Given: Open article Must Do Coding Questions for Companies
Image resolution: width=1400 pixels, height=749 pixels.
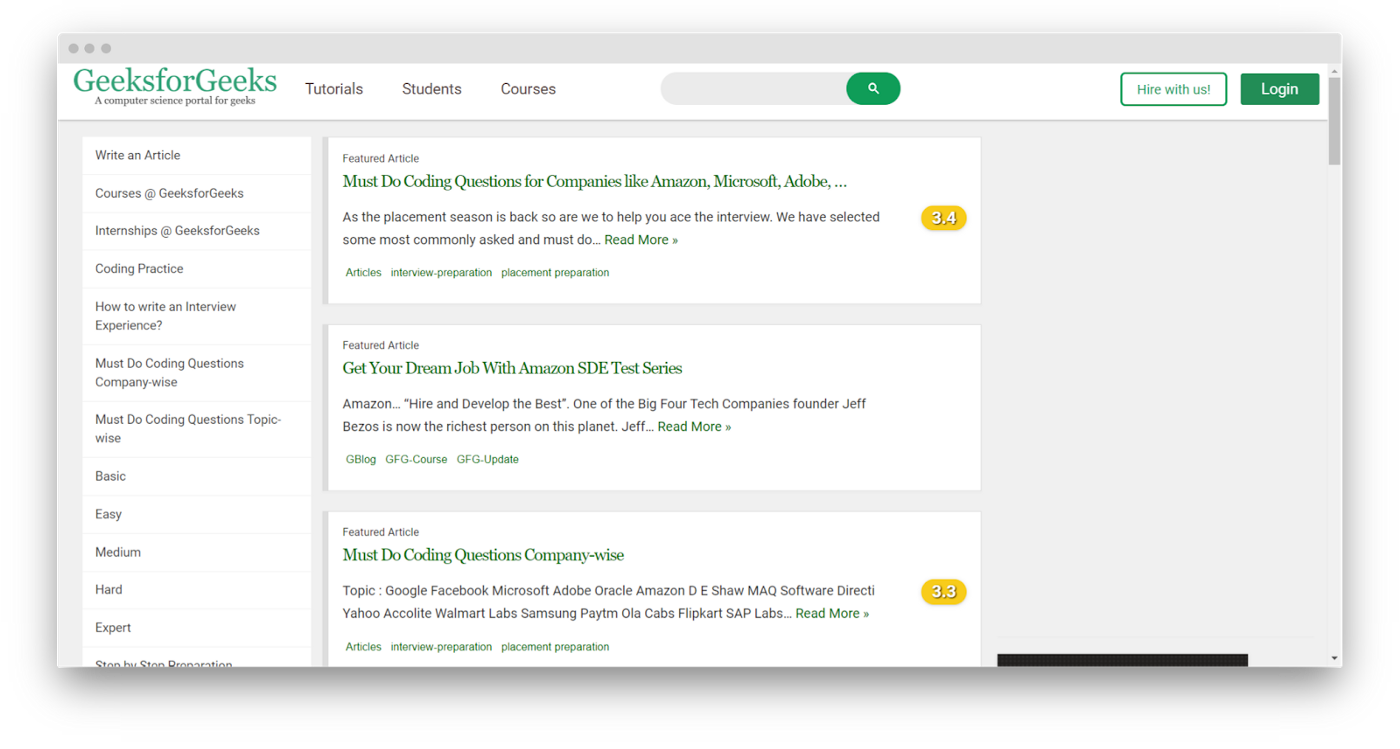Looking at the screenshot, I should pyautogui.click(x=595, y=182).
